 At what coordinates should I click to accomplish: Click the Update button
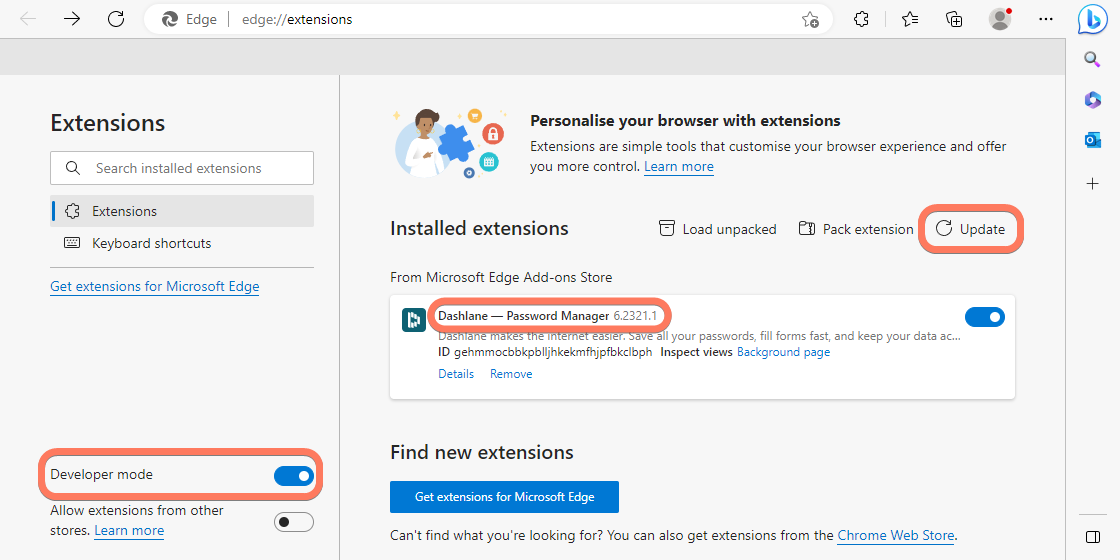(x=971, y=229)
